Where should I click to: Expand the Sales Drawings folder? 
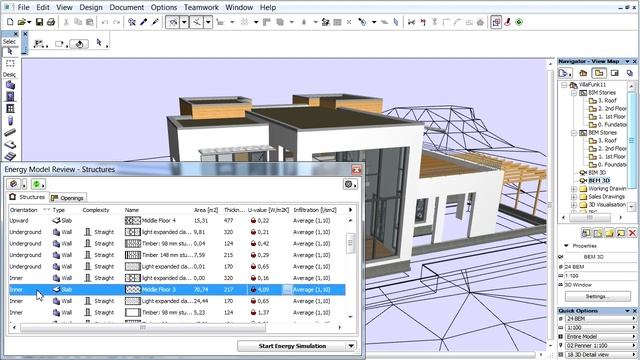point(574,197)
